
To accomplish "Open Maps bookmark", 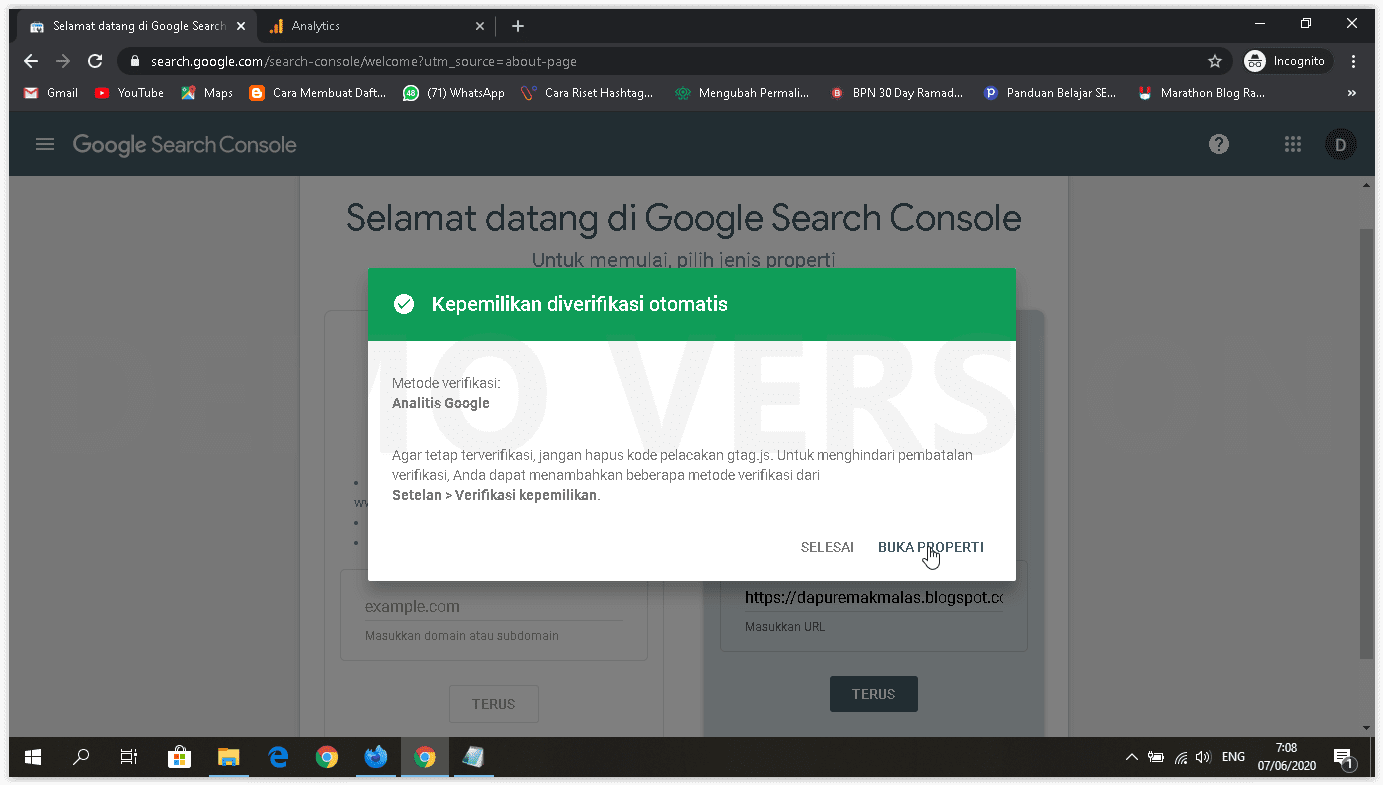I will point(207,93).
